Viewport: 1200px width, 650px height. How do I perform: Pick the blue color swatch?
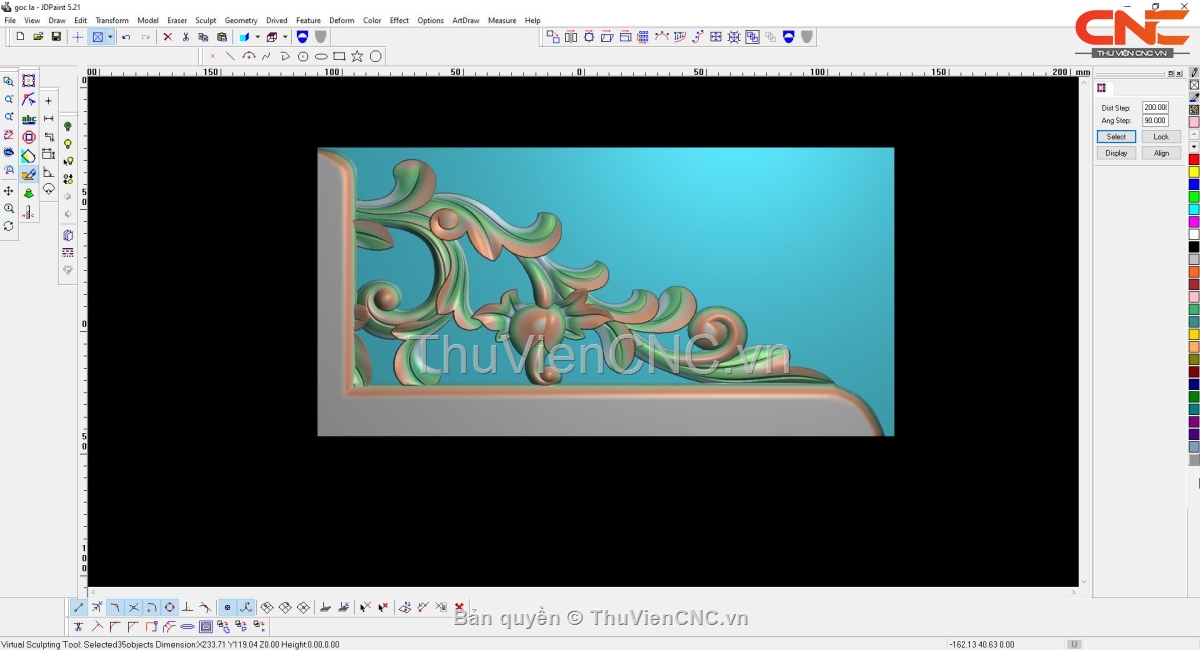coord(1194,185)
